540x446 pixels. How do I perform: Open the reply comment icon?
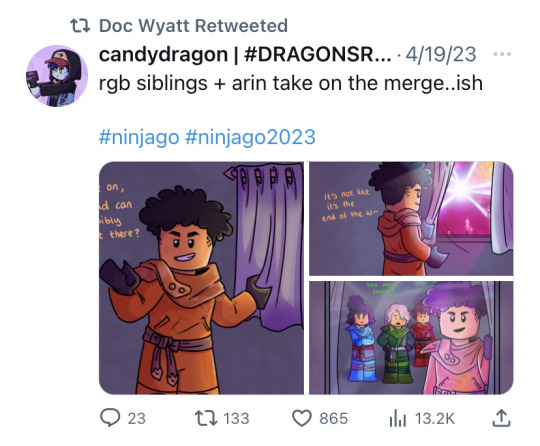pyautogui.click(x=110, y=417)
